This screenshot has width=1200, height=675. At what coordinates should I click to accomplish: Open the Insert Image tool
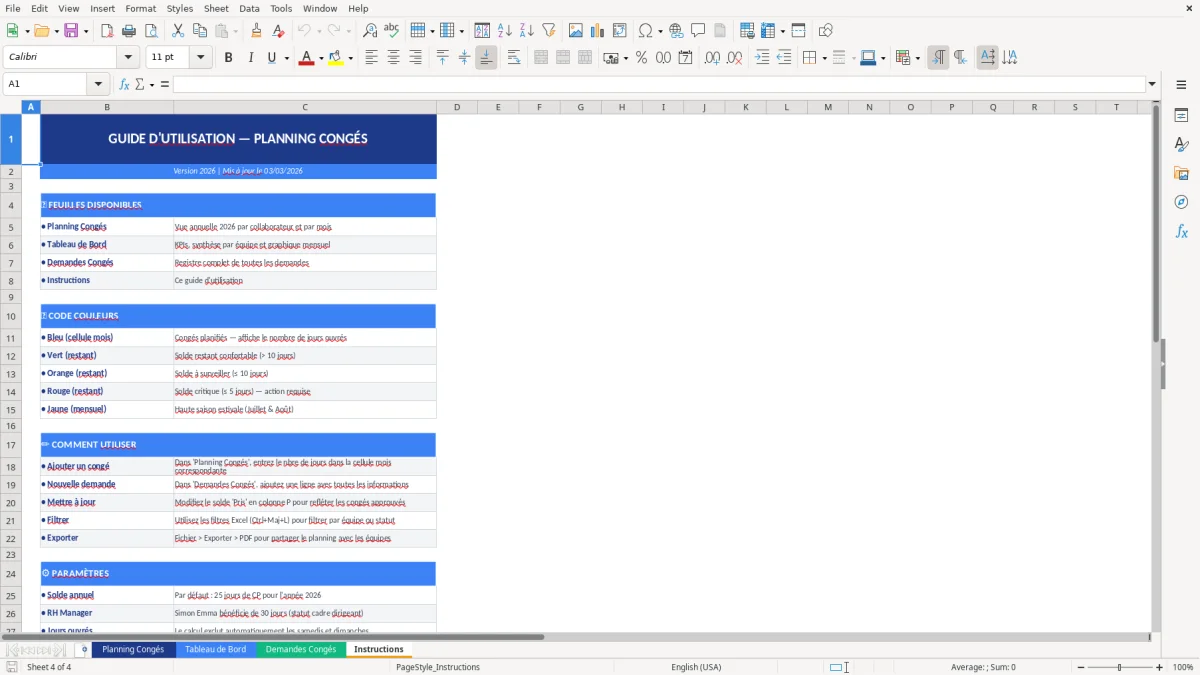tap(576, 30)
